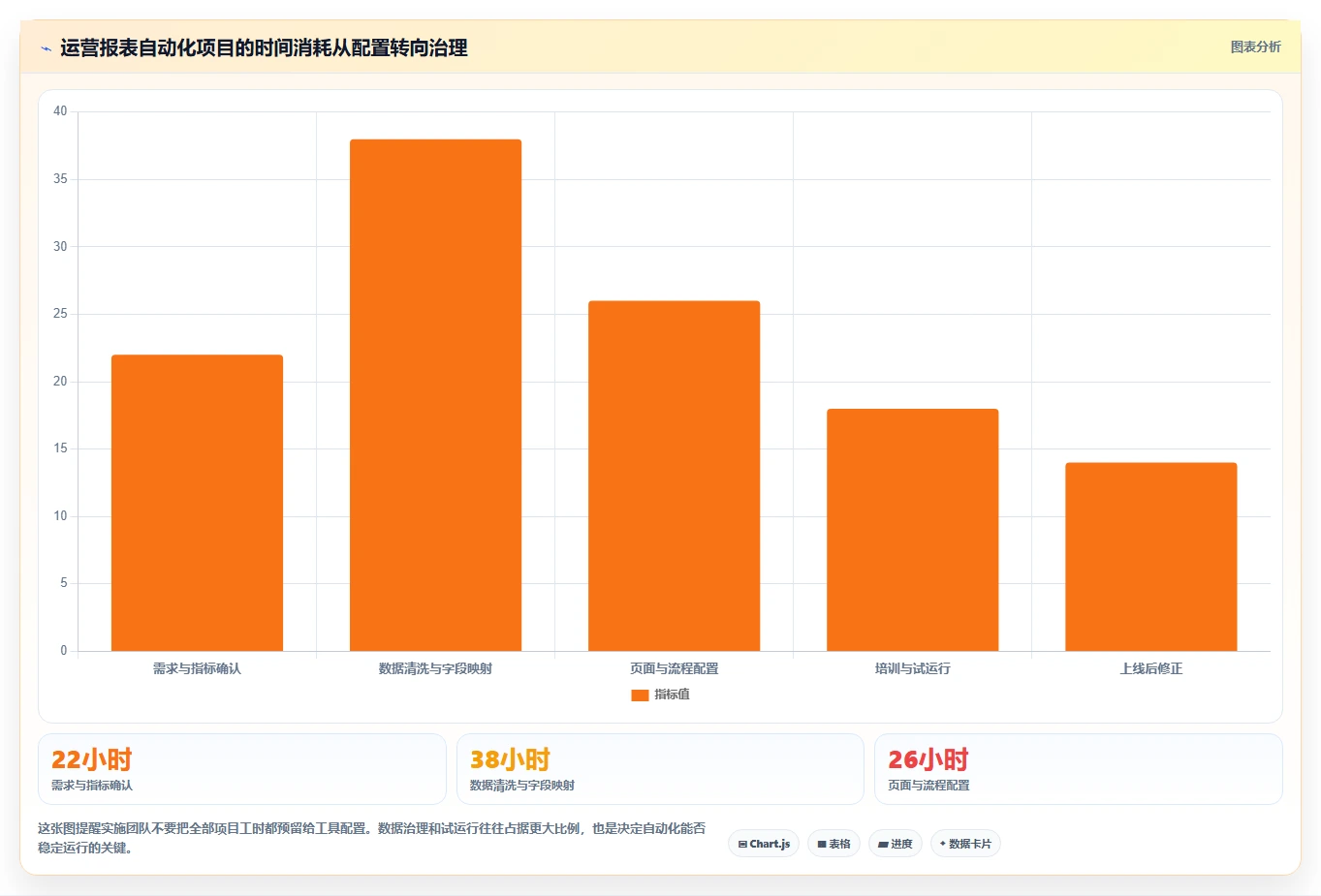Open the 22小时 data card
This screenshot has width=1321, height=896.
point(242,769)
